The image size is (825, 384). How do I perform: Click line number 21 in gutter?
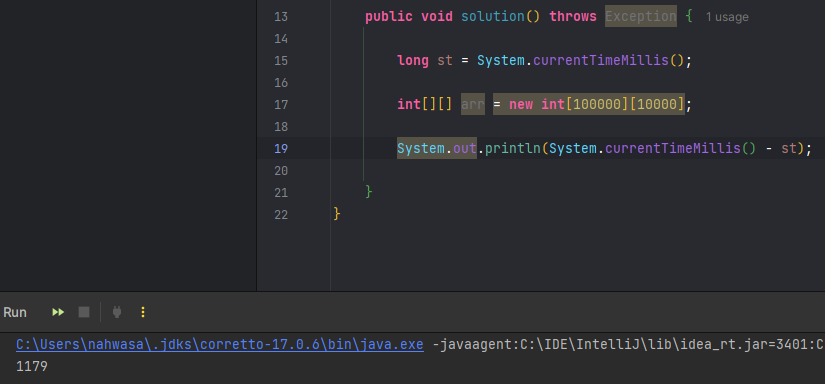[280, 193]
